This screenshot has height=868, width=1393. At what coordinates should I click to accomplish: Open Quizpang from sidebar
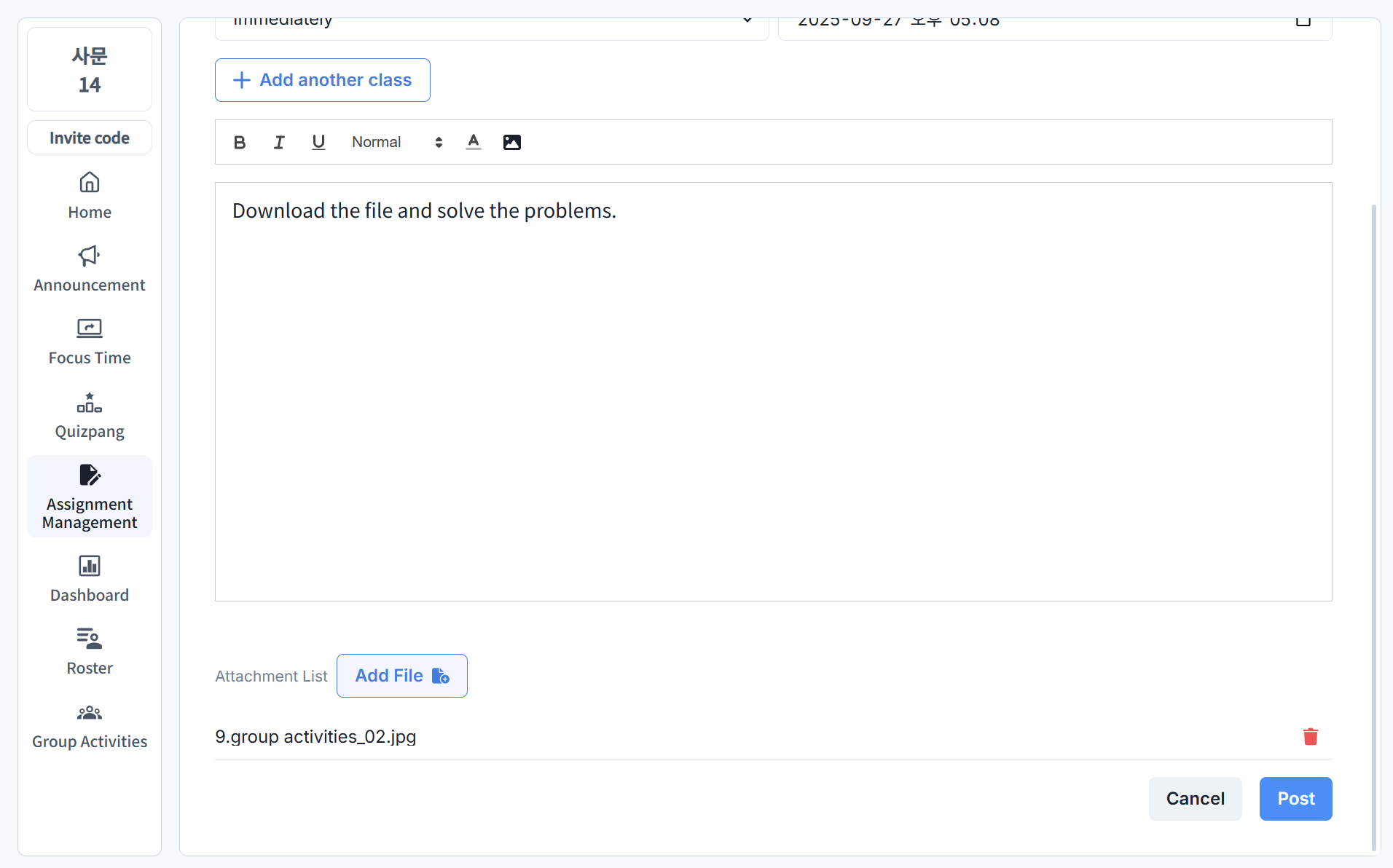[90, 415]
